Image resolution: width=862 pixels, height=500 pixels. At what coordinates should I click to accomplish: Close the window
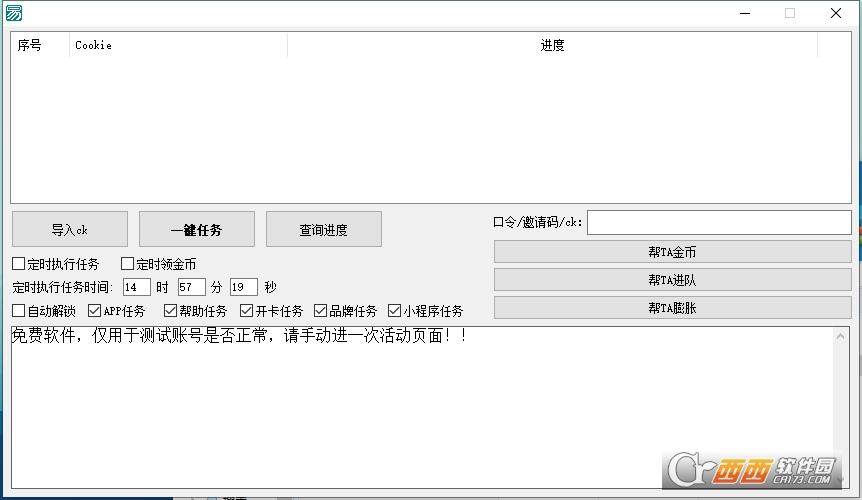point(836,13)
